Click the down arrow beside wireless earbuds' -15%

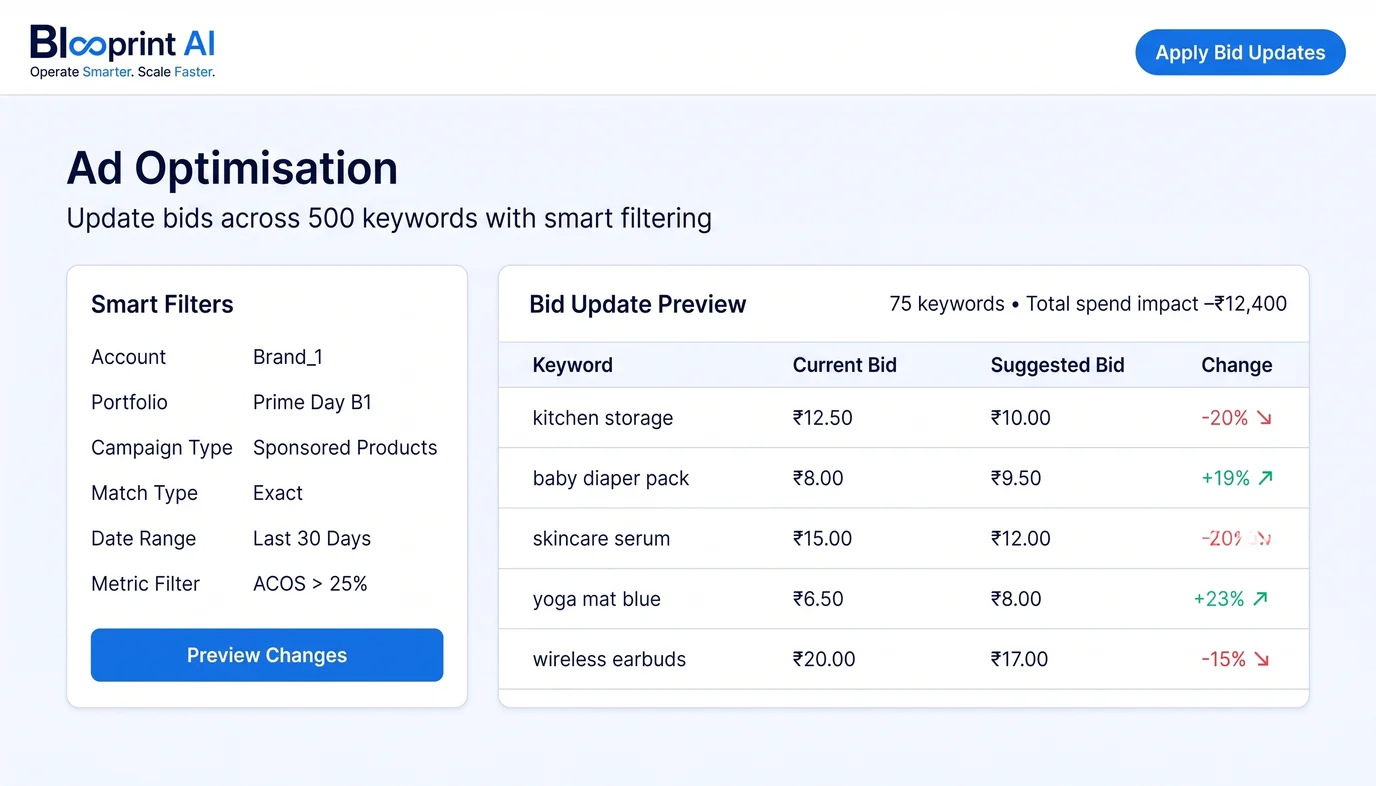click(x=1261, y=659)
